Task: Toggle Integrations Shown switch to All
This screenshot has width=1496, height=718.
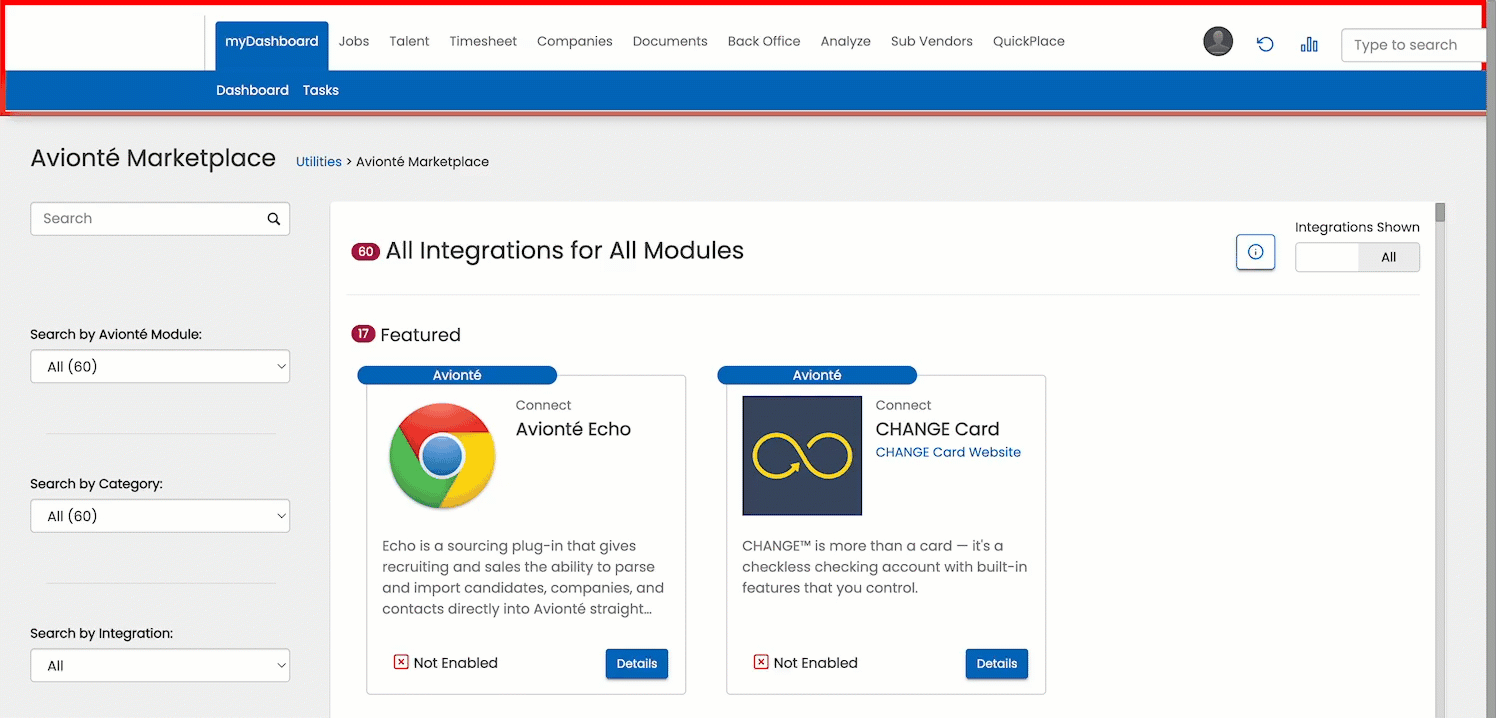Action: click(x=1388, y=257)
